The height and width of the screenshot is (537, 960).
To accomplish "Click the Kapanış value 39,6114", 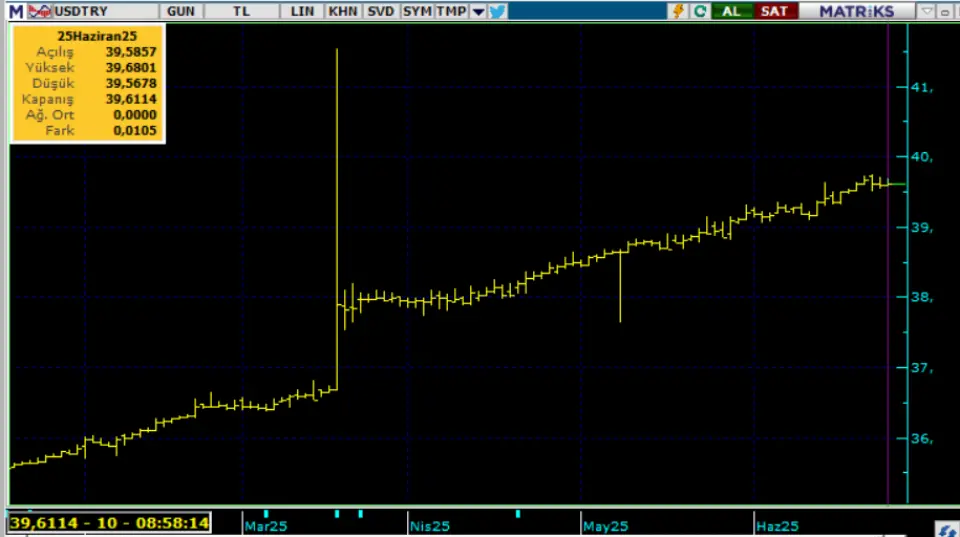I will (x=131, y=99).
